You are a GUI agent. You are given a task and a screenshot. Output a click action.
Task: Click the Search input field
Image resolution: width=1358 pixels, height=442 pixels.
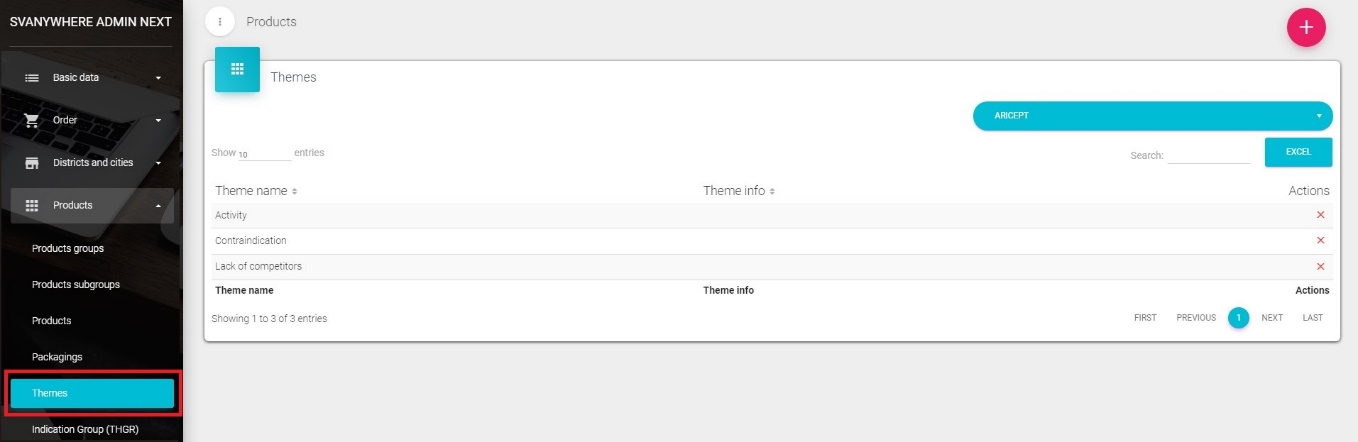coord(1209,155)
